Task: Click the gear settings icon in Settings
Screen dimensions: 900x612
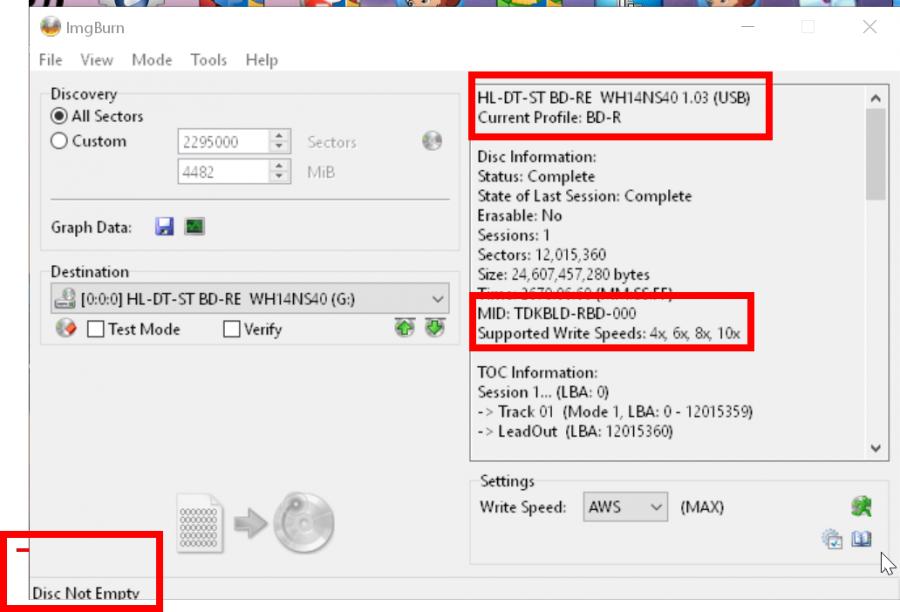Action: (832, 539)
